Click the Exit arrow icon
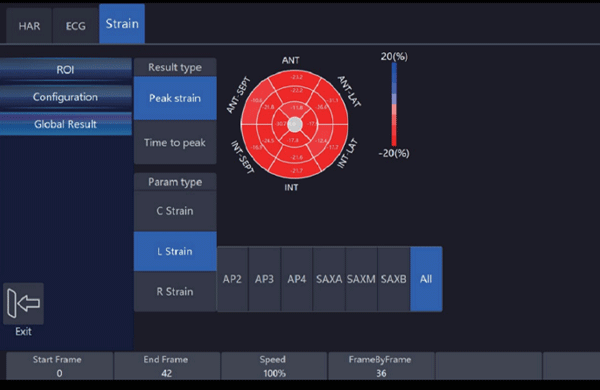 [23, 304]
